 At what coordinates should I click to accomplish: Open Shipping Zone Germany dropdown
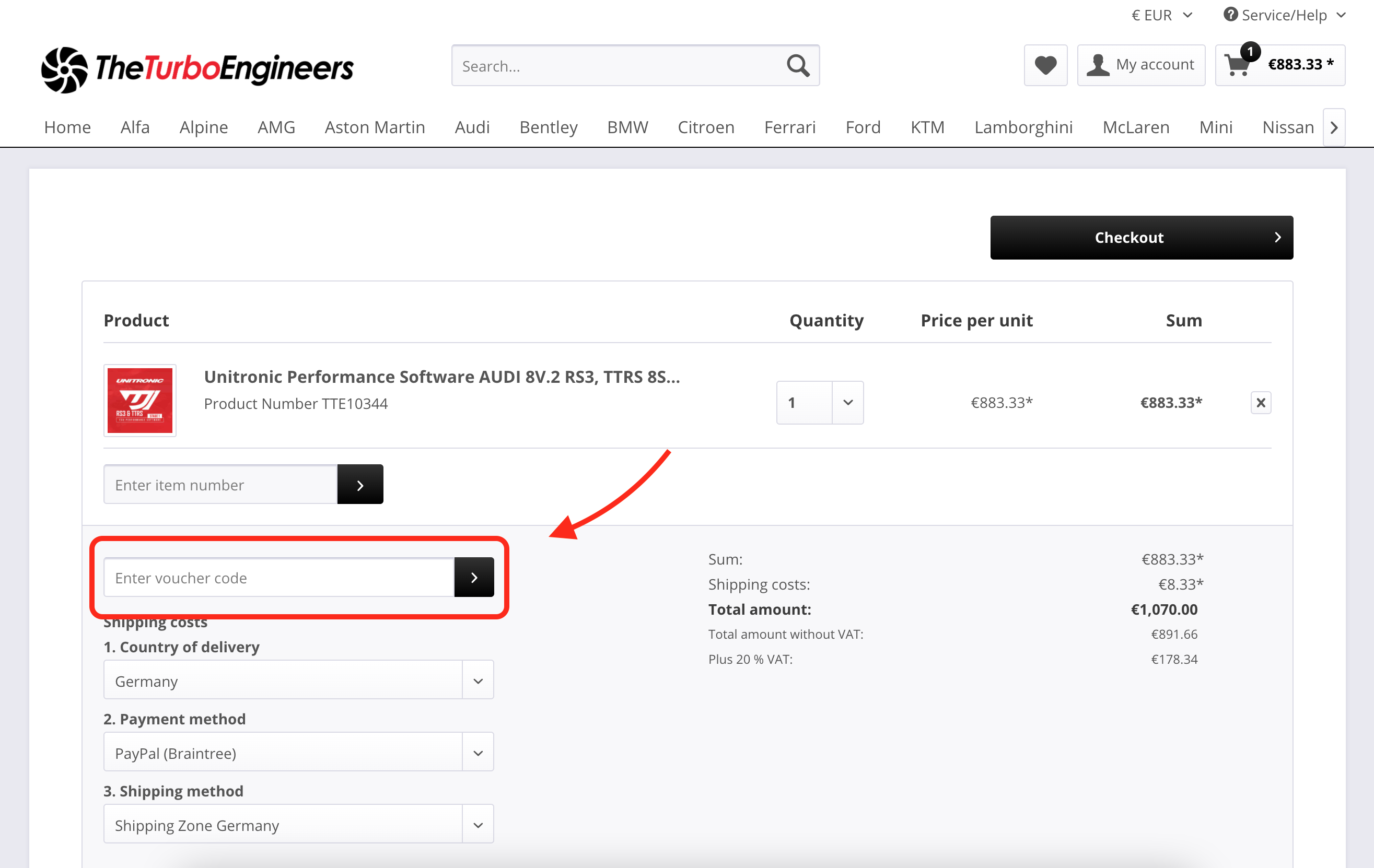(x=298, y=824)
